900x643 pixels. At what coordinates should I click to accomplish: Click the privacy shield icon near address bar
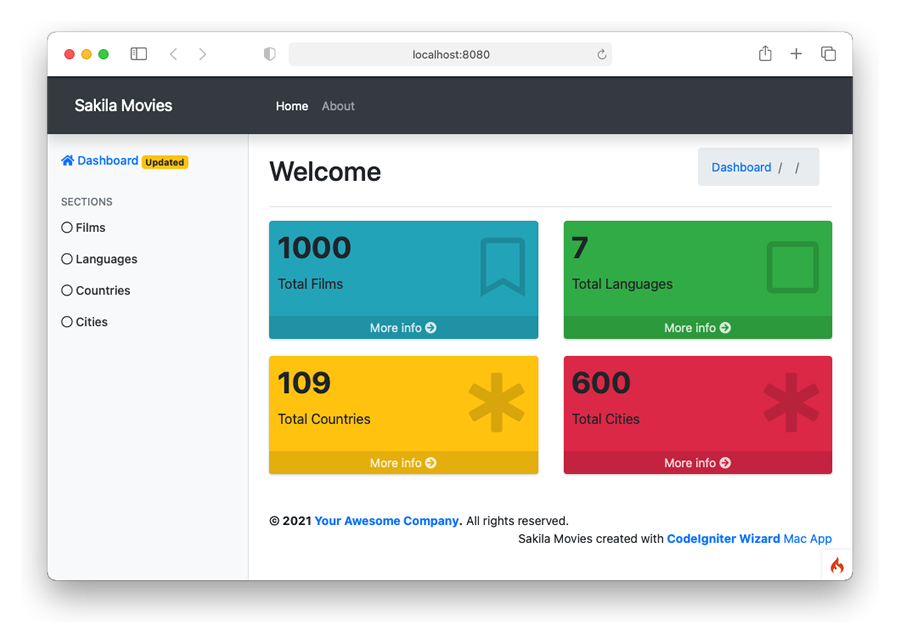coord(269,54)
